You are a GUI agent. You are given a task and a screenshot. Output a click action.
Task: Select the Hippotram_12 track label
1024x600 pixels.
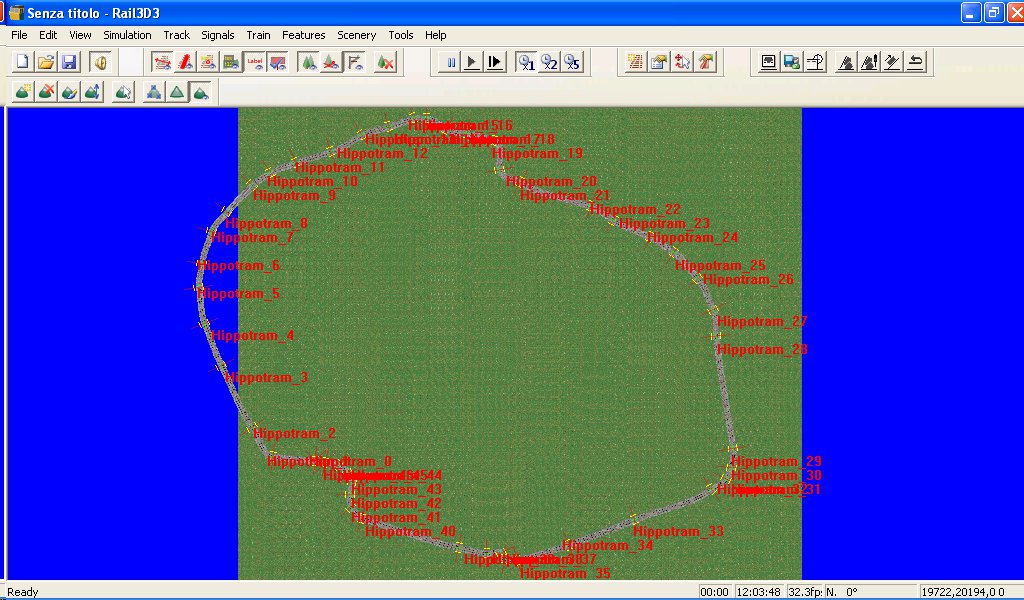(x=383, y=153)
